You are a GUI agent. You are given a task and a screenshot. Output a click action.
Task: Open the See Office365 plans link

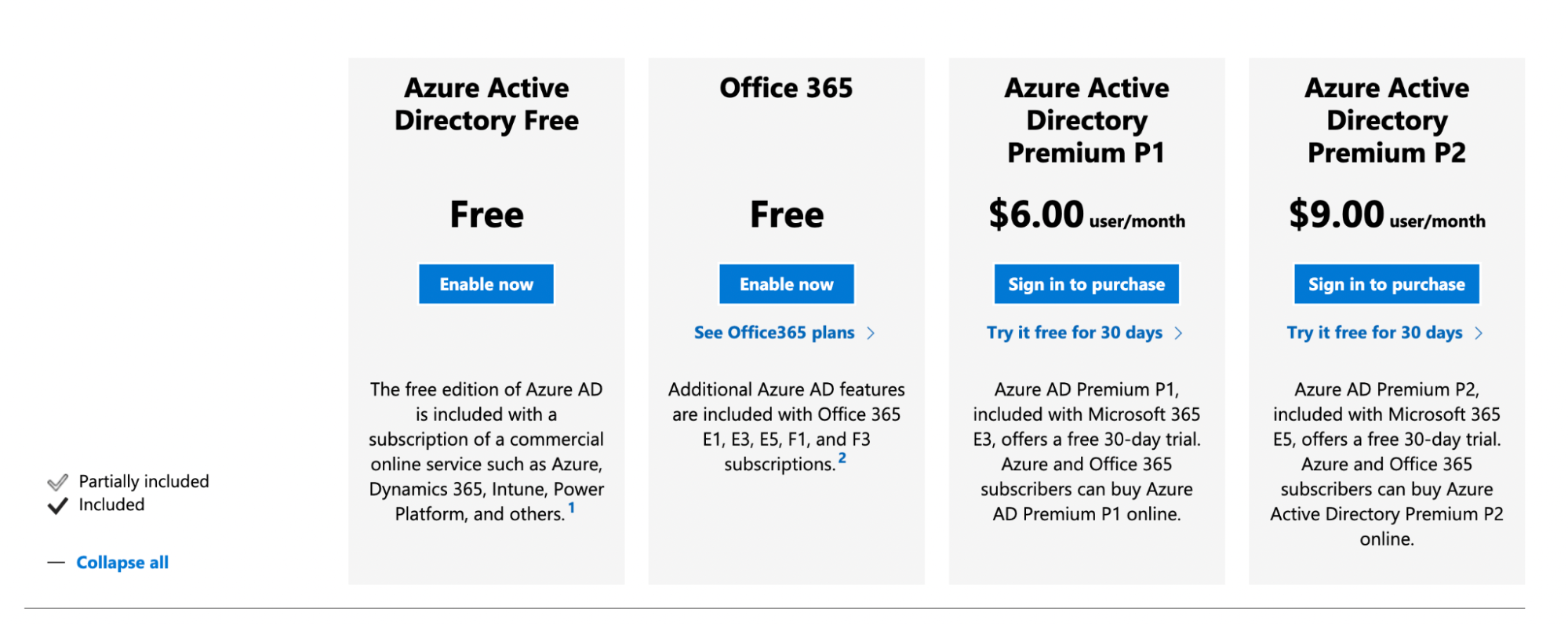773,333
